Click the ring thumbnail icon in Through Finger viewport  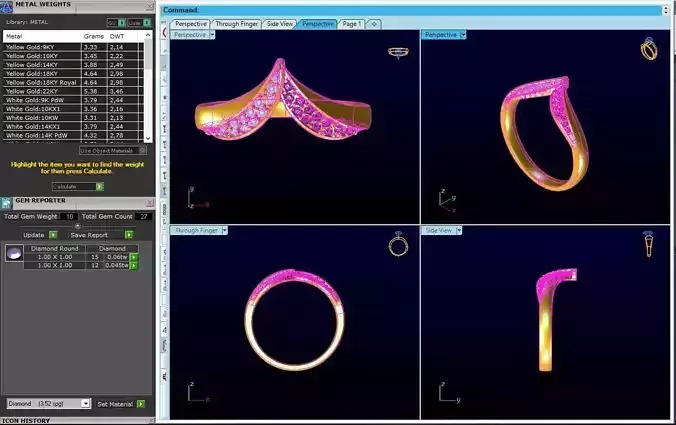point(398,244)
